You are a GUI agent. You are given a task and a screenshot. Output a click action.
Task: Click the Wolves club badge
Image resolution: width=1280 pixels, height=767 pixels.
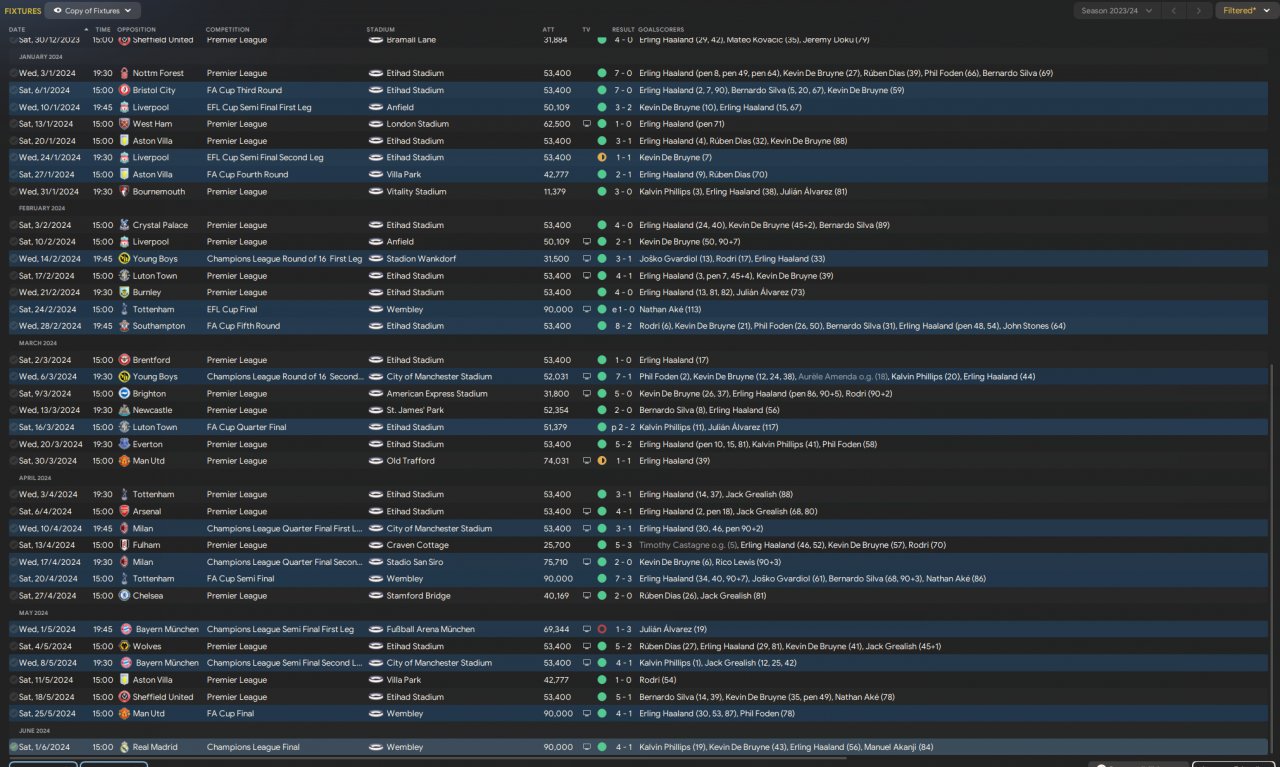(124, 646)
